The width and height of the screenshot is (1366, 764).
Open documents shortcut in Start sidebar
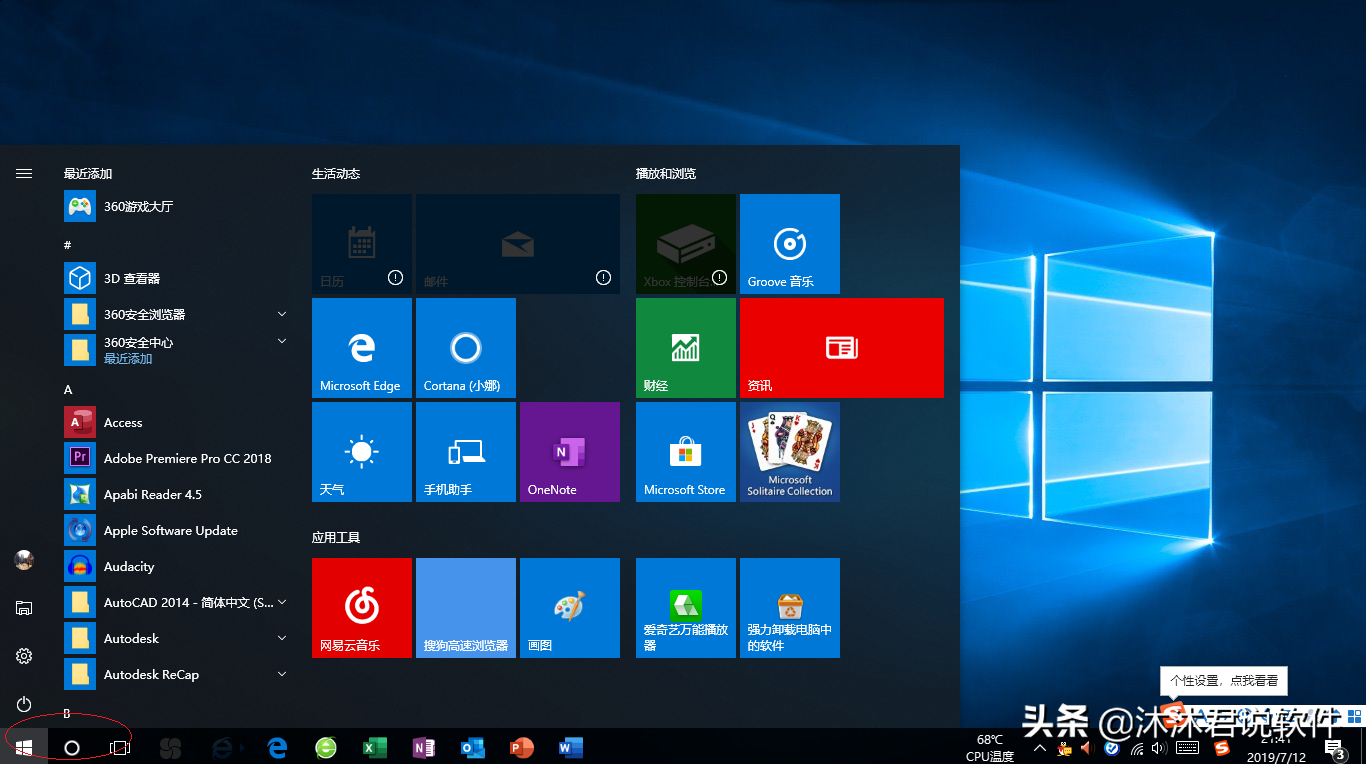(24, 608)
